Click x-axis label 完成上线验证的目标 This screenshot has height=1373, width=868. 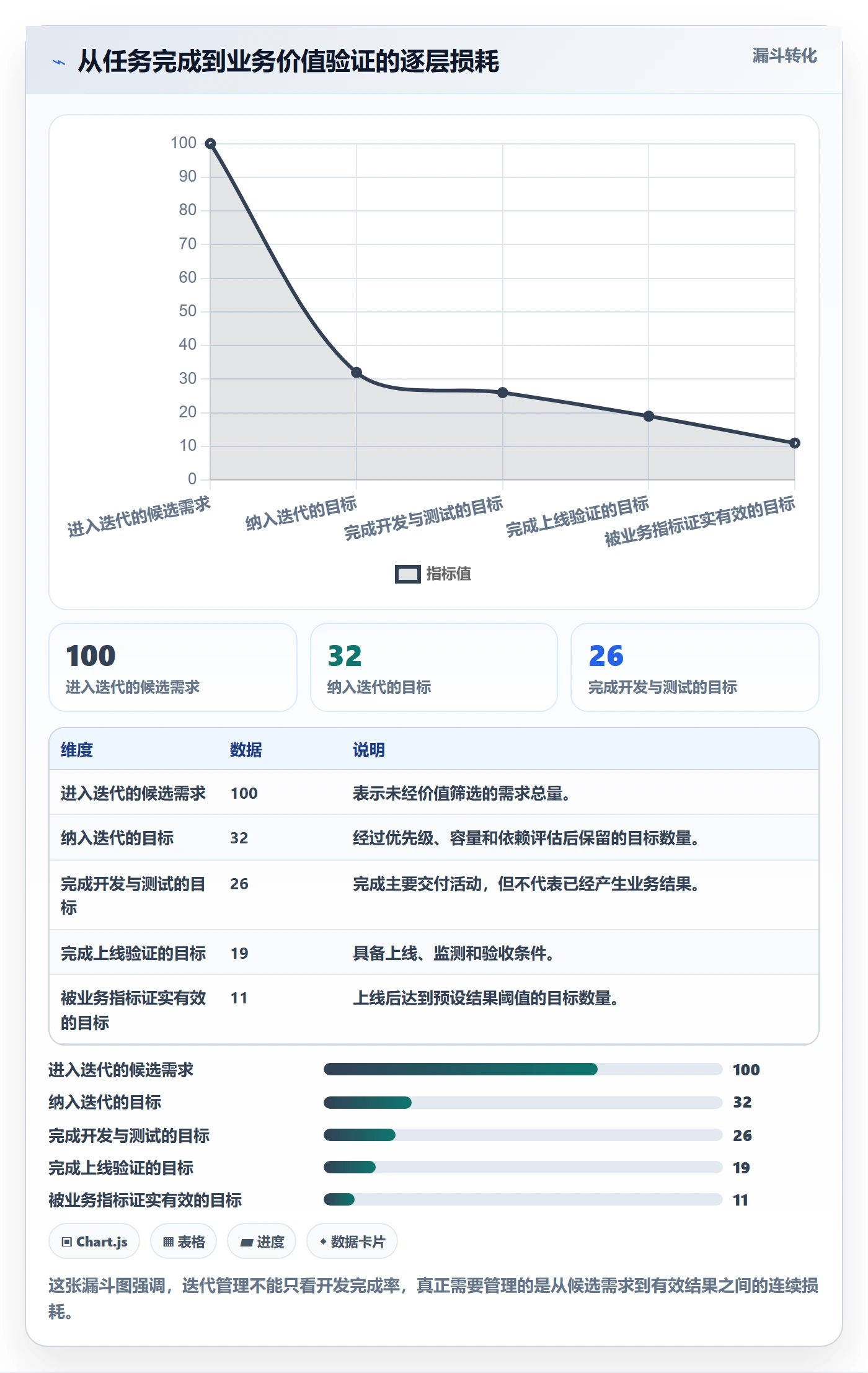pos(577,517)
